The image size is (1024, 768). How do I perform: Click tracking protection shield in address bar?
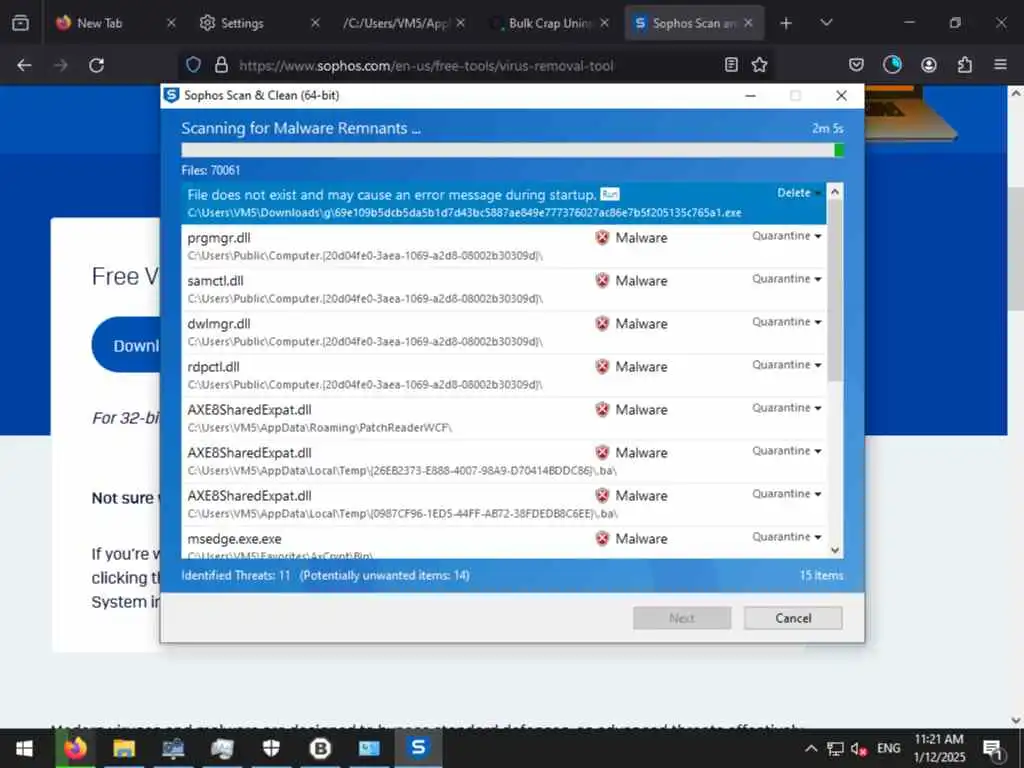(193, 65)
